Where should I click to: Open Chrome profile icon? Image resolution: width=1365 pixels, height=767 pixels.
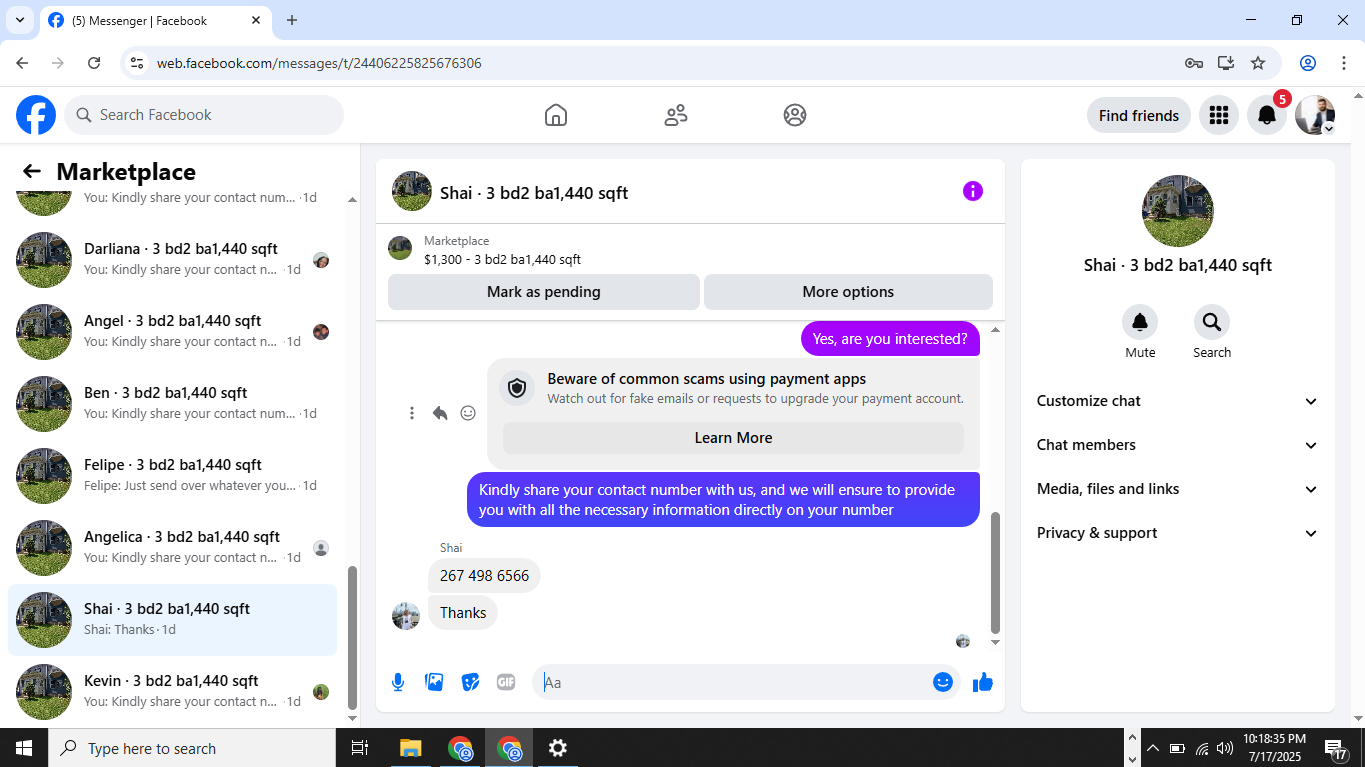click(x=1308, y=63)
